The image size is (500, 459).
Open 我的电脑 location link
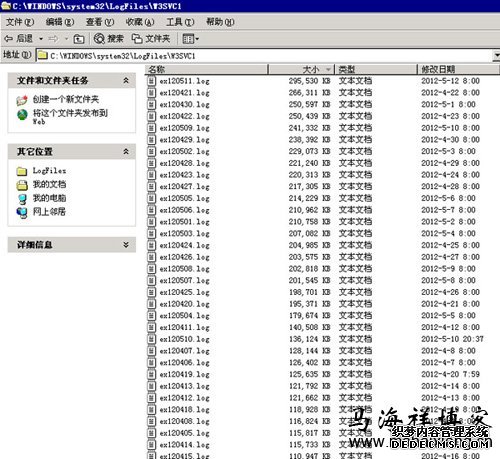(x=49, y=198)
